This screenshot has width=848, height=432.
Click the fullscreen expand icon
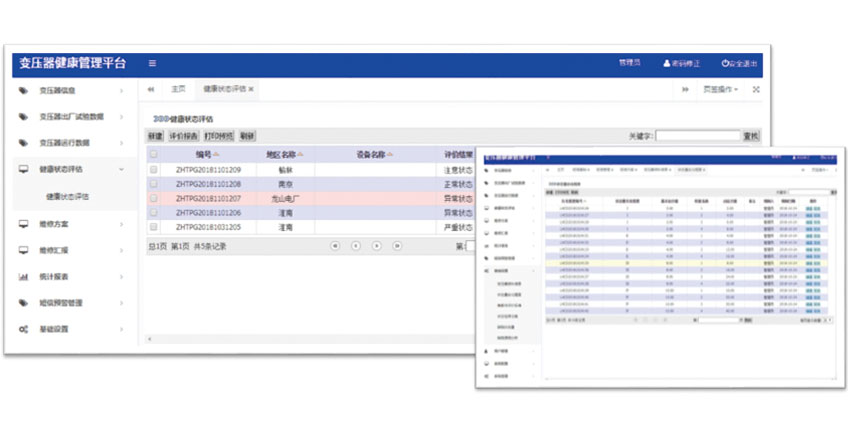pyautogui.click(x=755, y=90)
